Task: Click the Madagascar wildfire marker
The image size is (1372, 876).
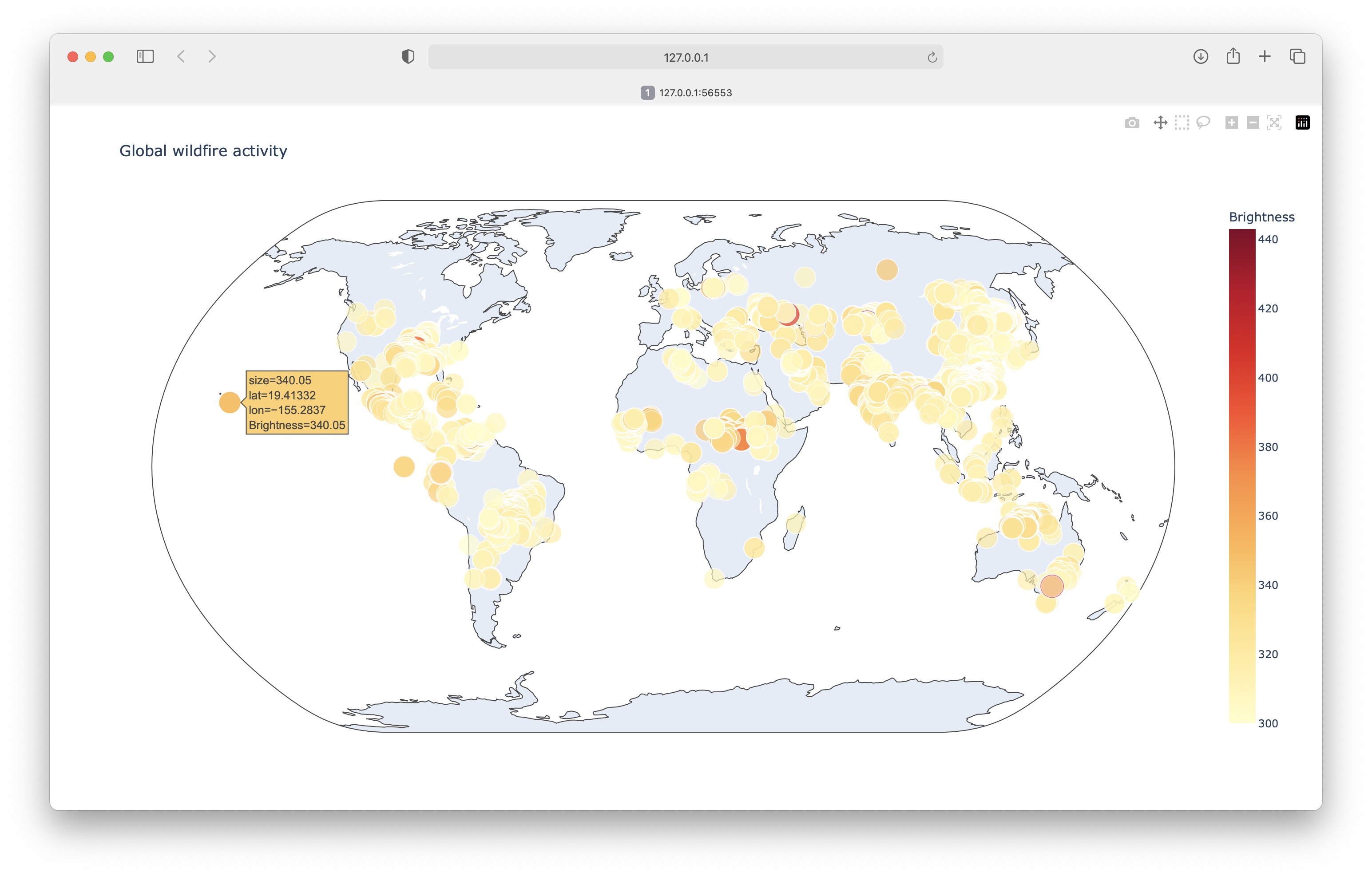Action: [x=795, y=524]
